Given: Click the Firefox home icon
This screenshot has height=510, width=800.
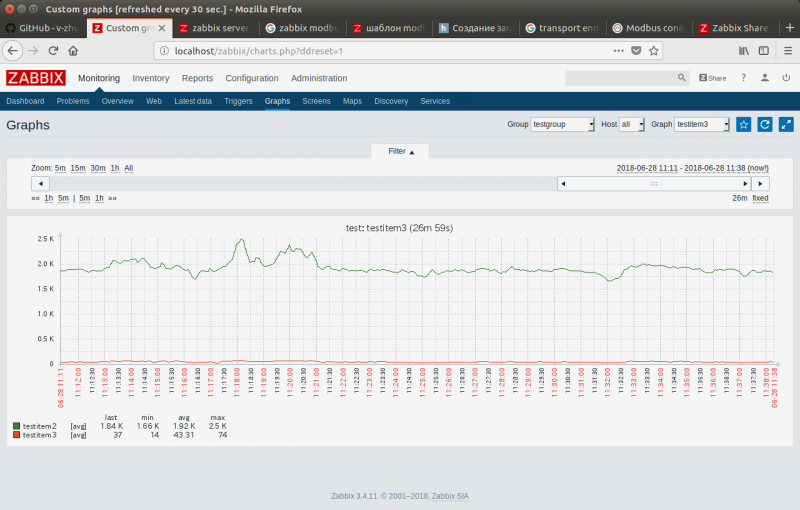Looking at the screenshot, I should [x=75, y=50].
